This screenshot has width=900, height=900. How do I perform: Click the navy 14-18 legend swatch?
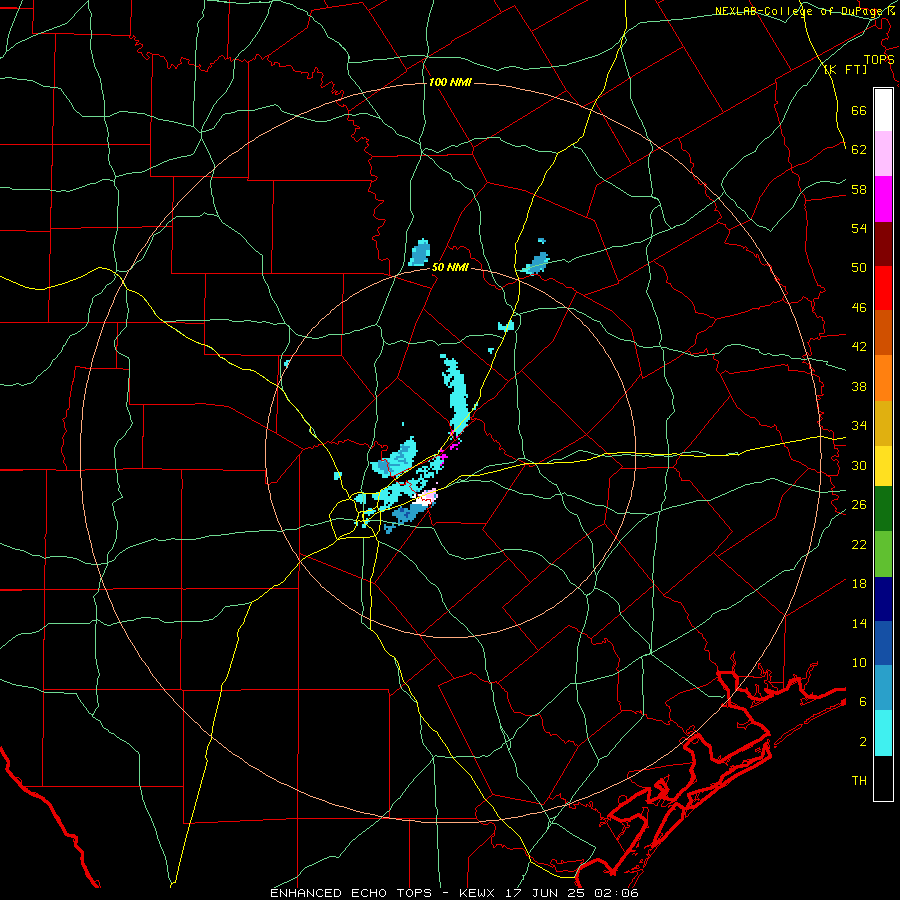coord(883,599)
